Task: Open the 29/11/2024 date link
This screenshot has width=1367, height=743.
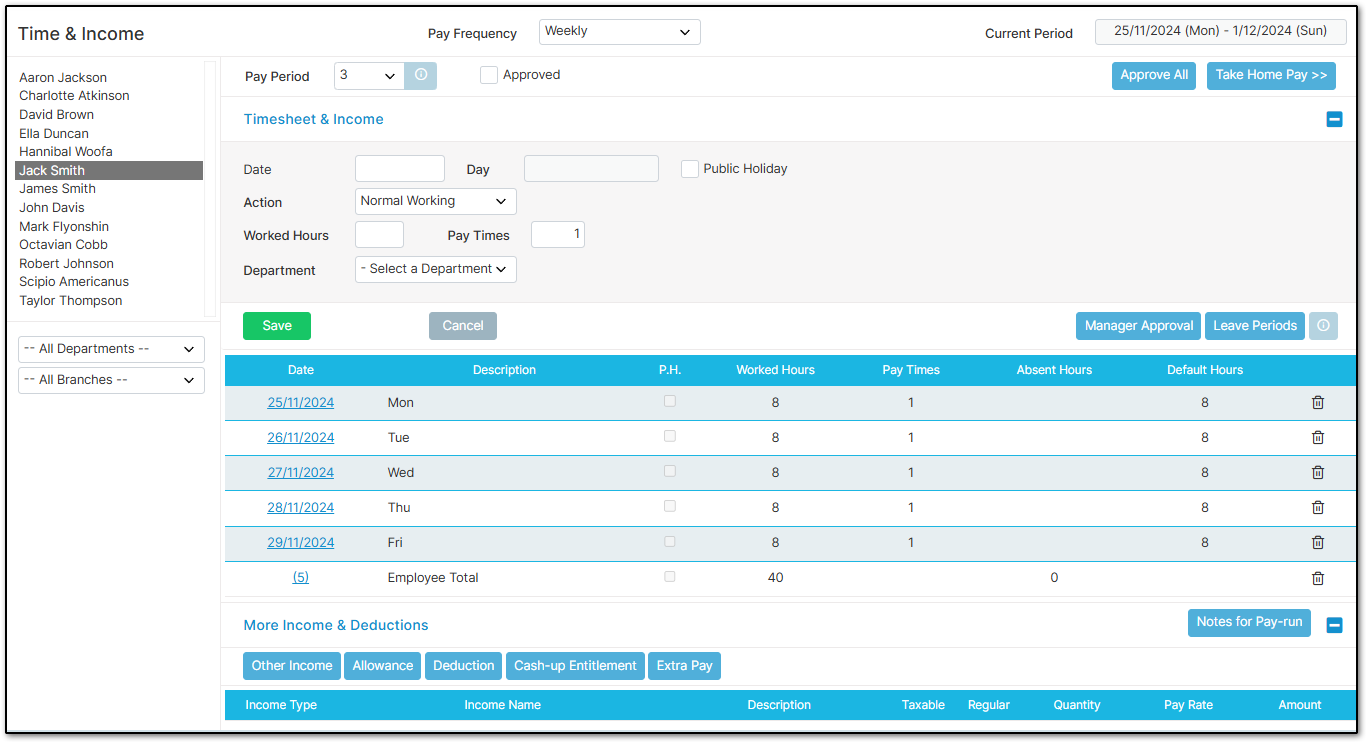Action: (x=301, y=543)
